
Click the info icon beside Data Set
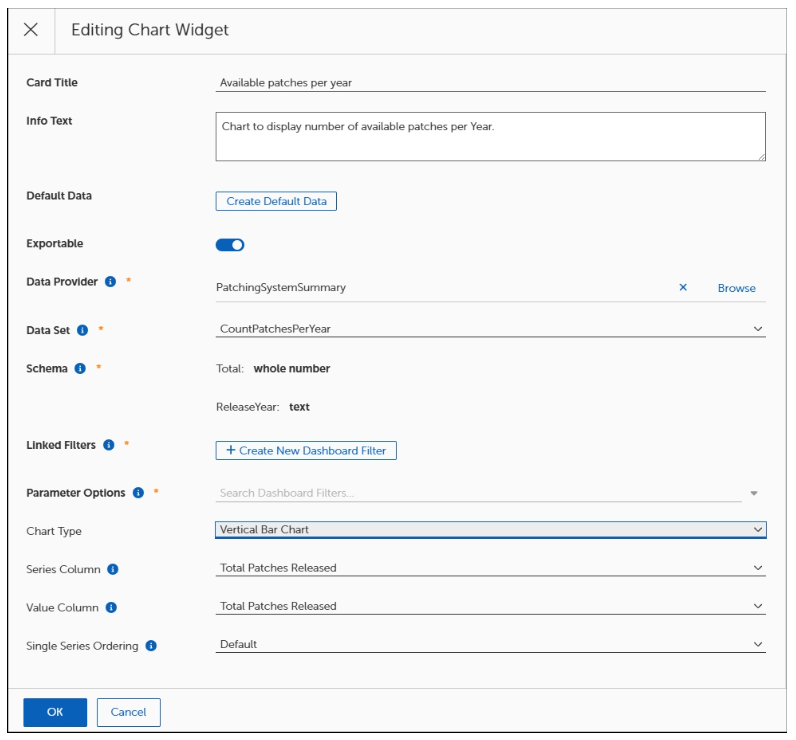83,328
